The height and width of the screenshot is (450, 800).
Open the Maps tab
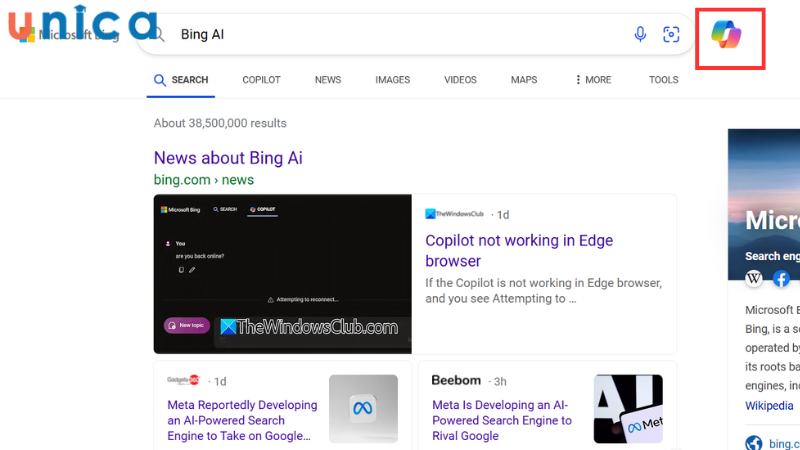click(524, 80)
